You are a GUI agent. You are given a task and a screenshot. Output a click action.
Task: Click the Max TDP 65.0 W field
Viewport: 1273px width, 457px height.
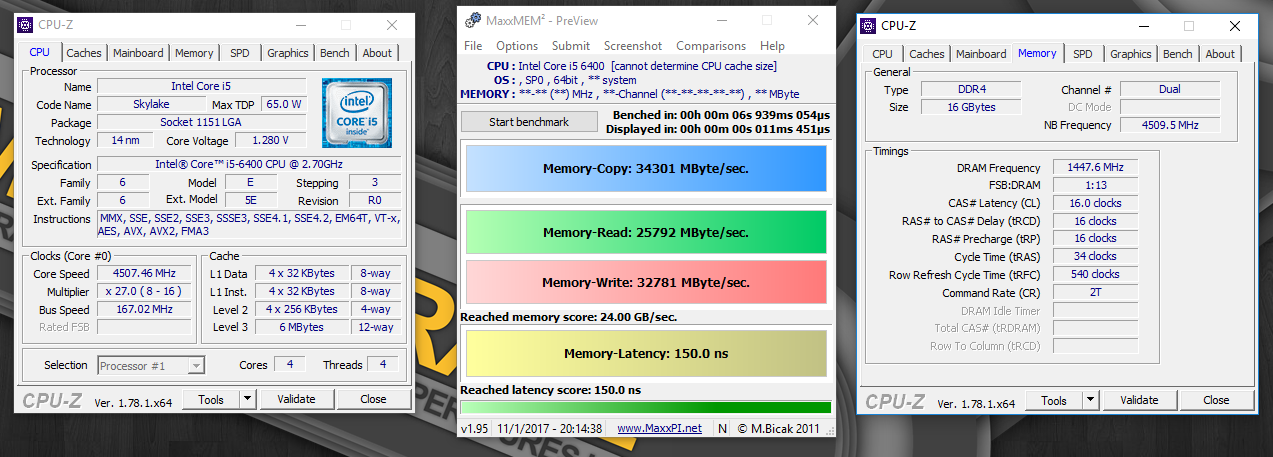point(284,104)
